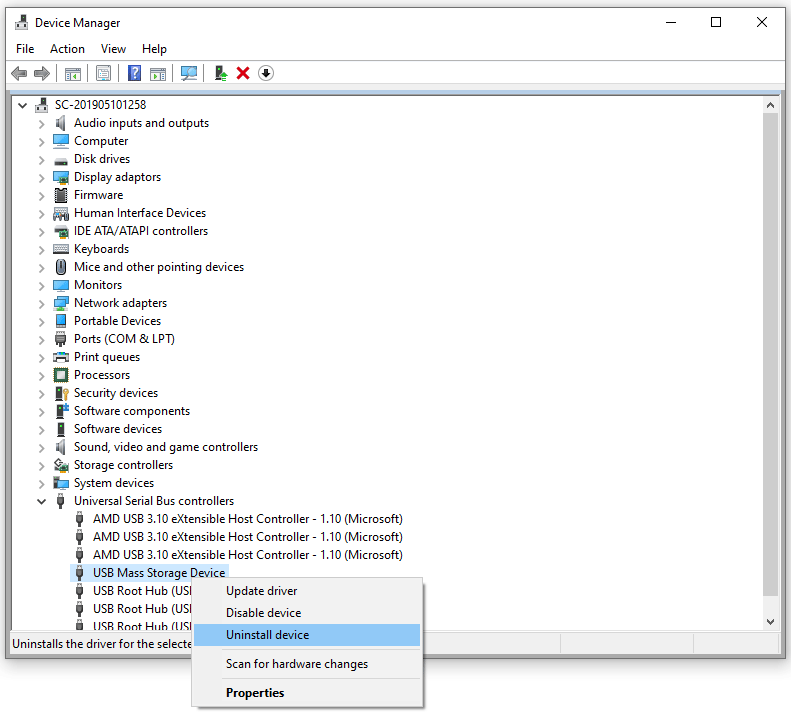Click the Back arrow in the toolbar
Screen dimensions: 791x713
[18, 73]
